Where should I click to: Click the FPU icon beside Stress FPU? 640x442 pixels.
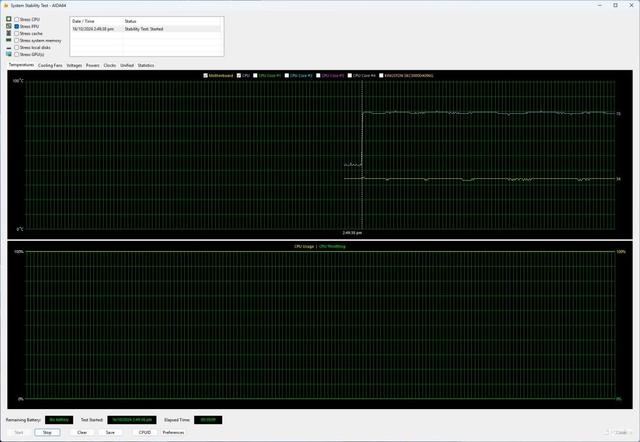point(9,26)
